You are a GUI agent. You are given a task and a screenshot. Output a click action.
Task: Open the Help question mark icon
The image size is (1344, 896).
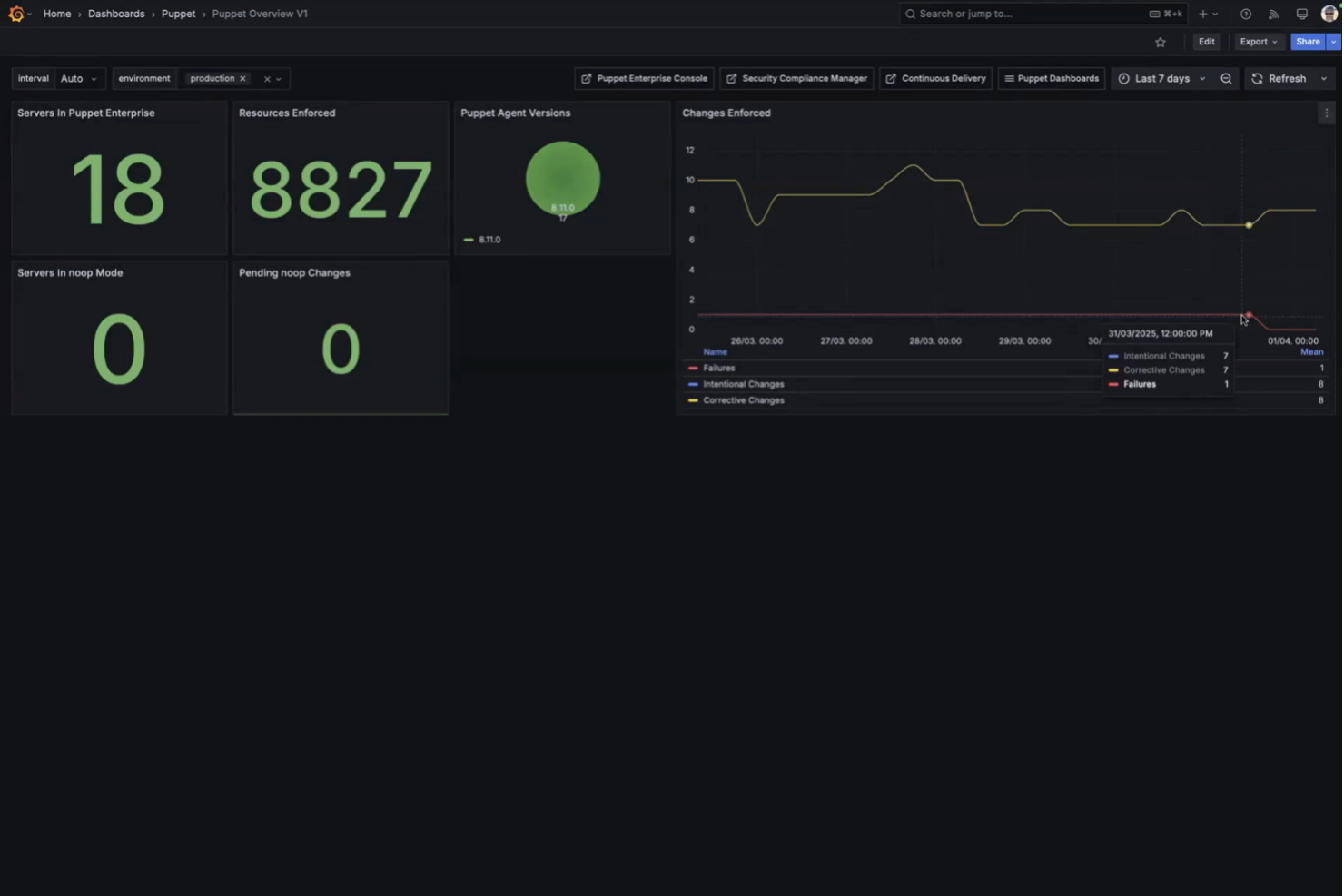1246,14
